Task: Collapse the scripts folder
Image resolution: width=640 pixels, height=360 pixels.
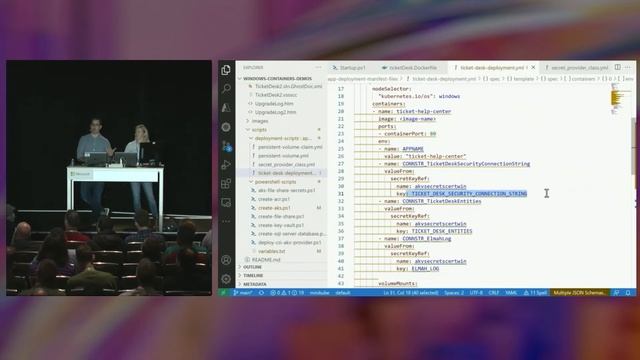Action: coord(259,130)
